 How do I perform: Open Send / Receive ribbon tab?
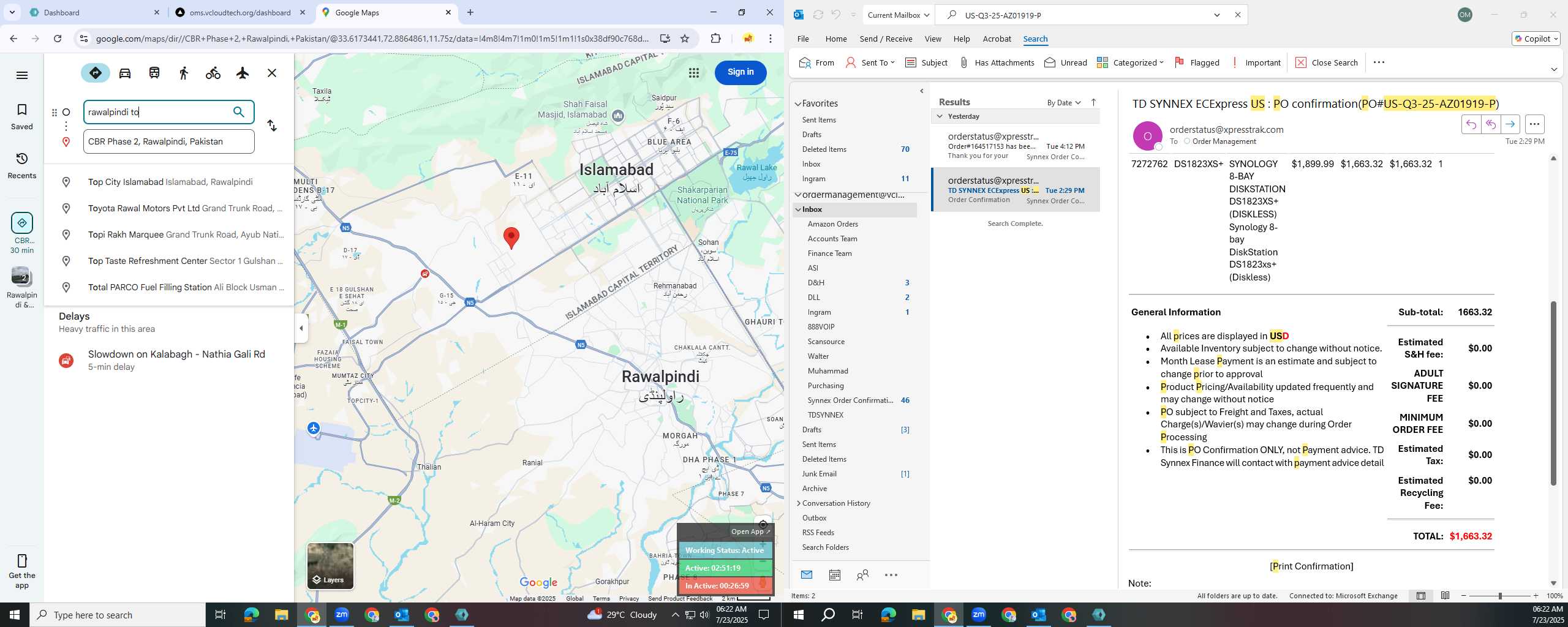click(x=886, y=39)
